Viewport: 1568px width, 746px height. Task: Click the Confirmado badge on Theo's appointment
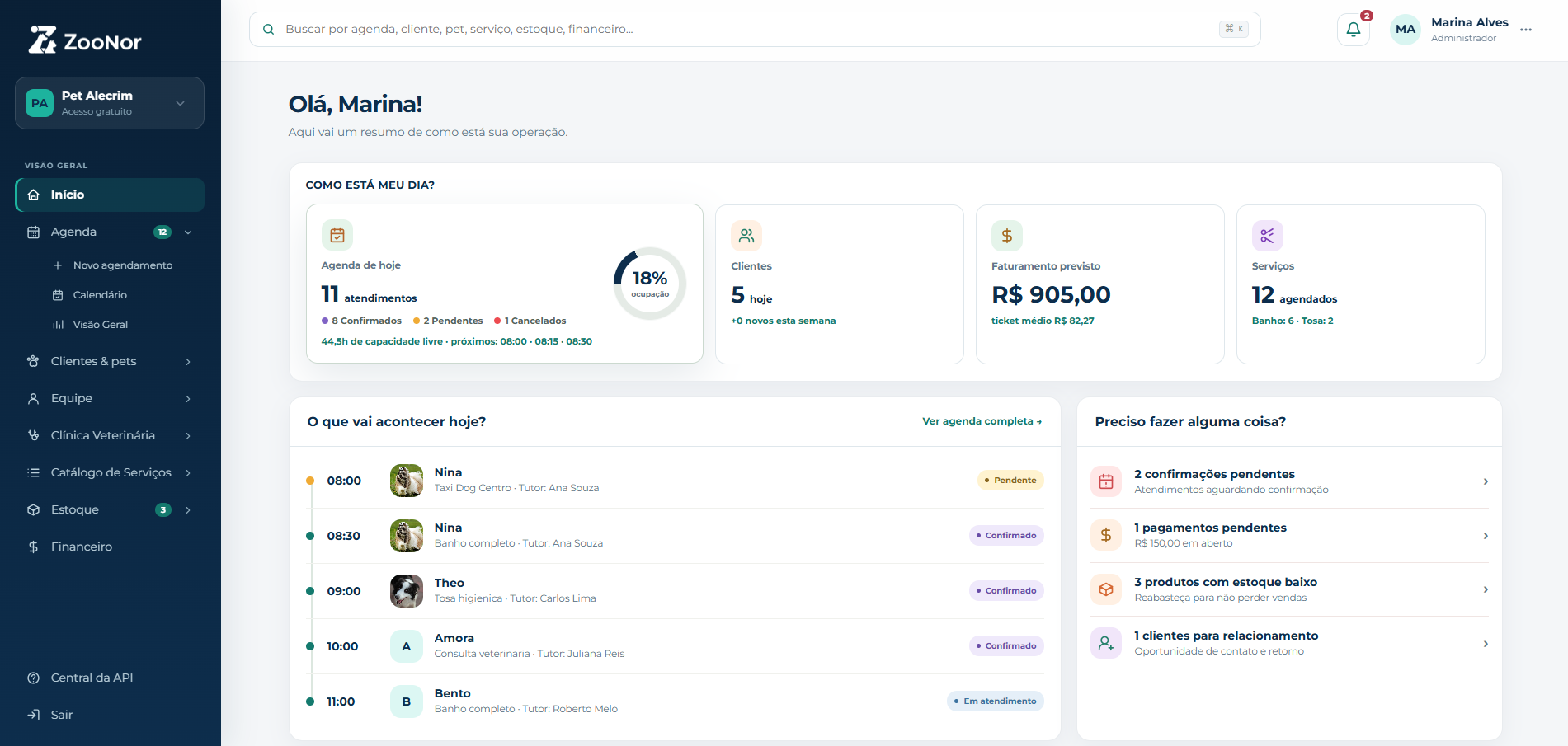[1006, 591]
